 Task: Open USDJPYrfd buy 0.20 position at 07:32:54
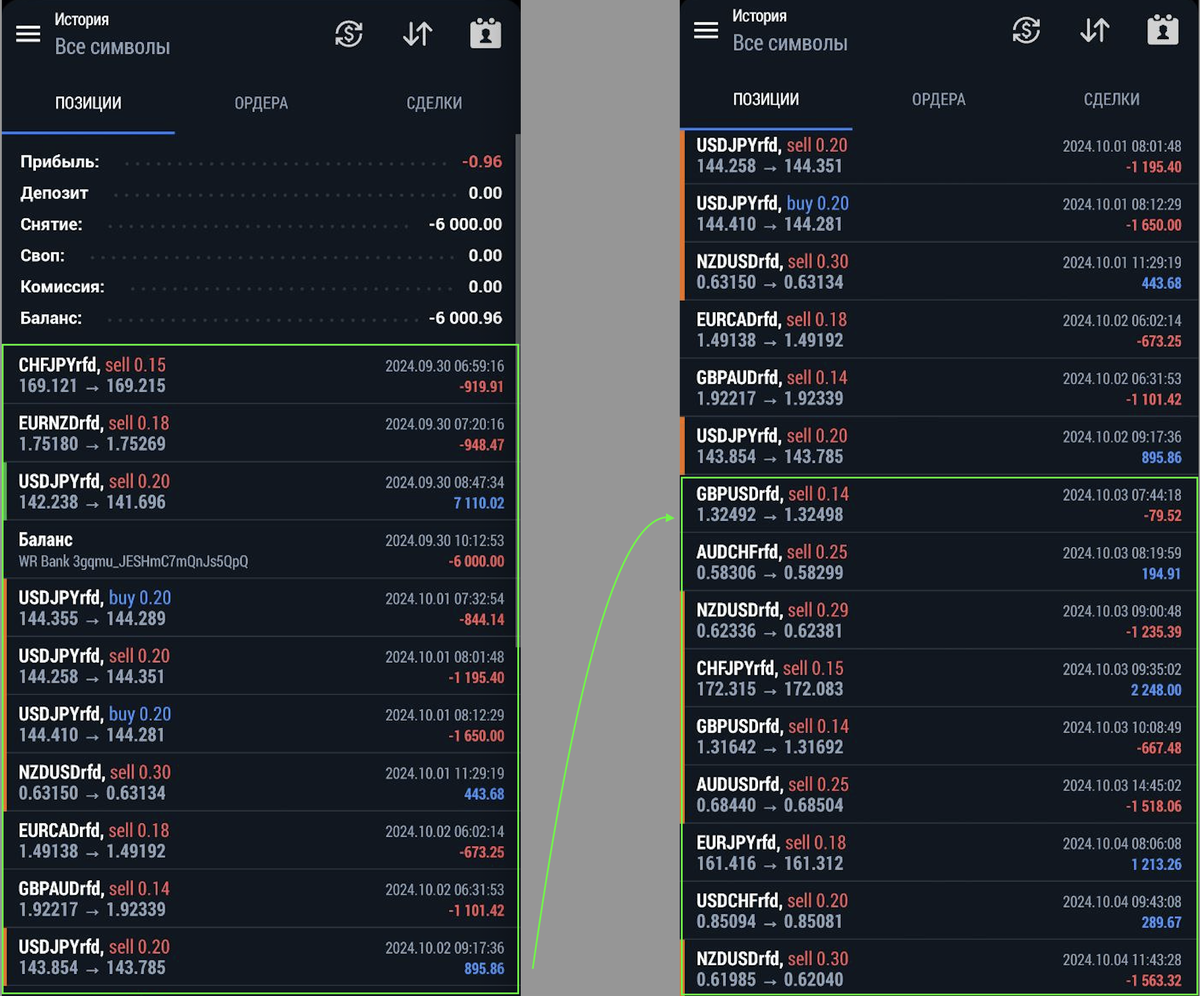[x=261, y=608]
